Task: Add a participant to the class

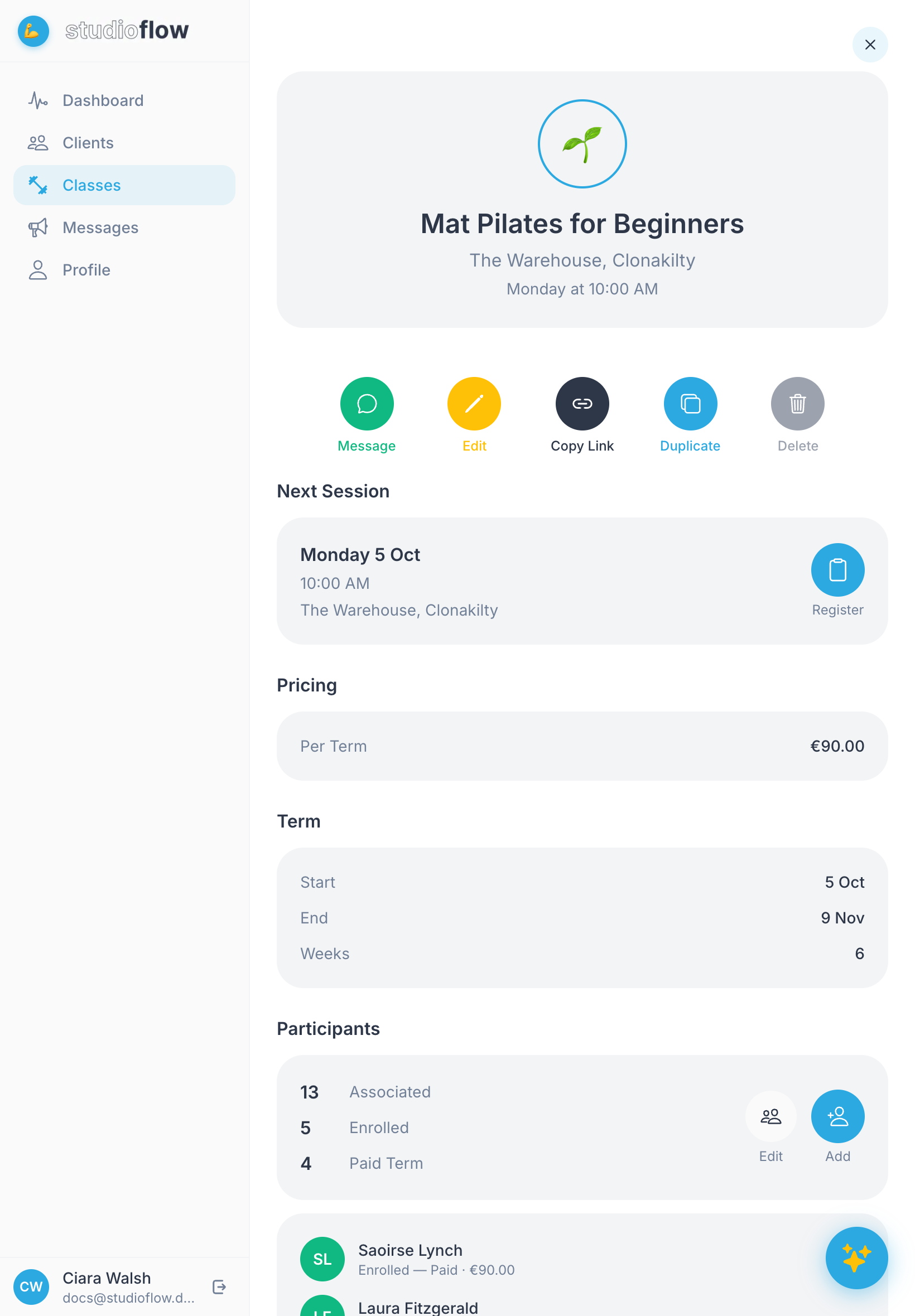Action: coord(837,1116)
